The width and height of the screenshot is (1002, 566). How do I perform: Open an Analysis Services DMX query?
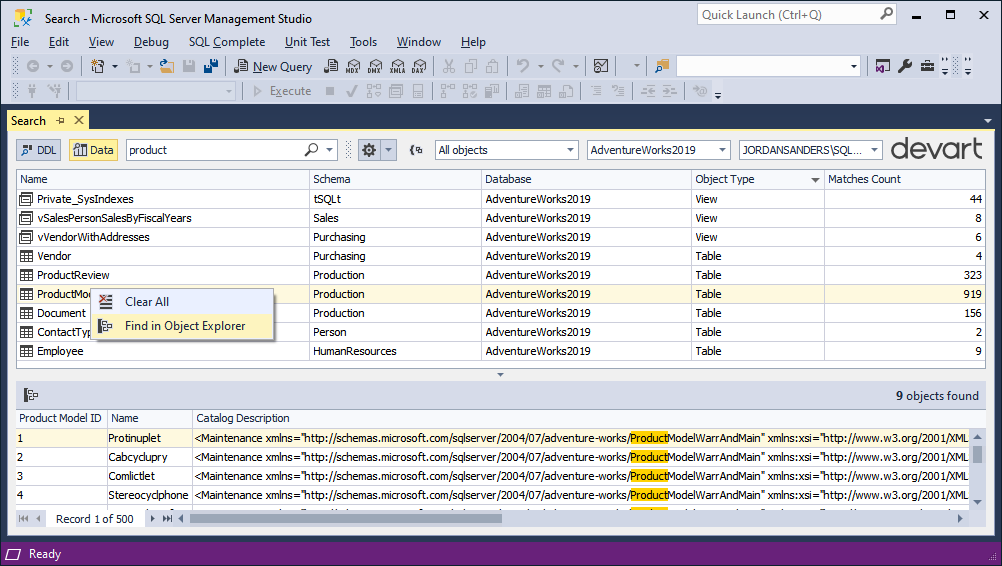(375, 66)
